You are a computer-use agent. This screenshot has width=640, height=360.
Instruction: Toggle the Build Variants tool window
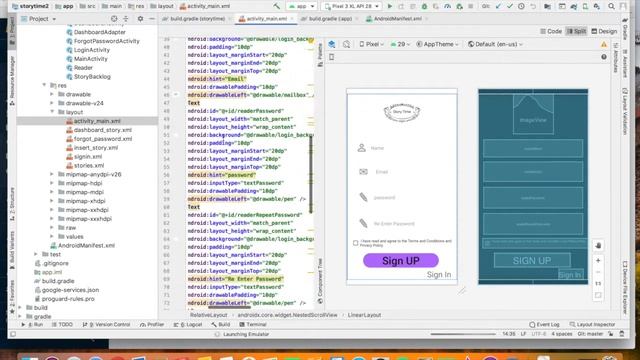pos(12,250)
